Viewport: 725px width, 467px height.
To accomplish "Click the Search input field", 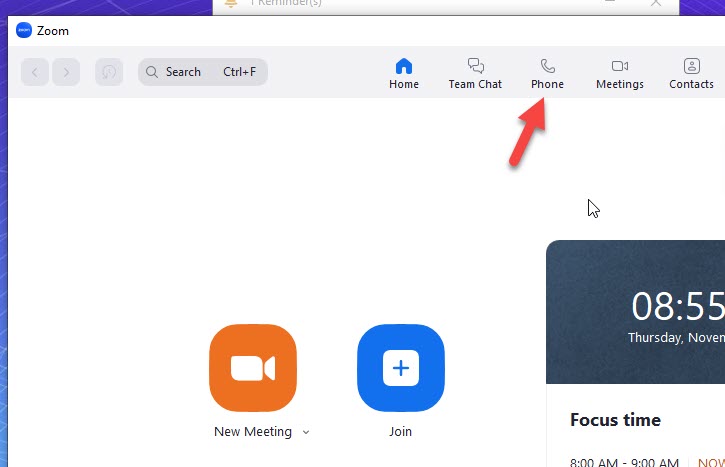I will pos(202,72).
